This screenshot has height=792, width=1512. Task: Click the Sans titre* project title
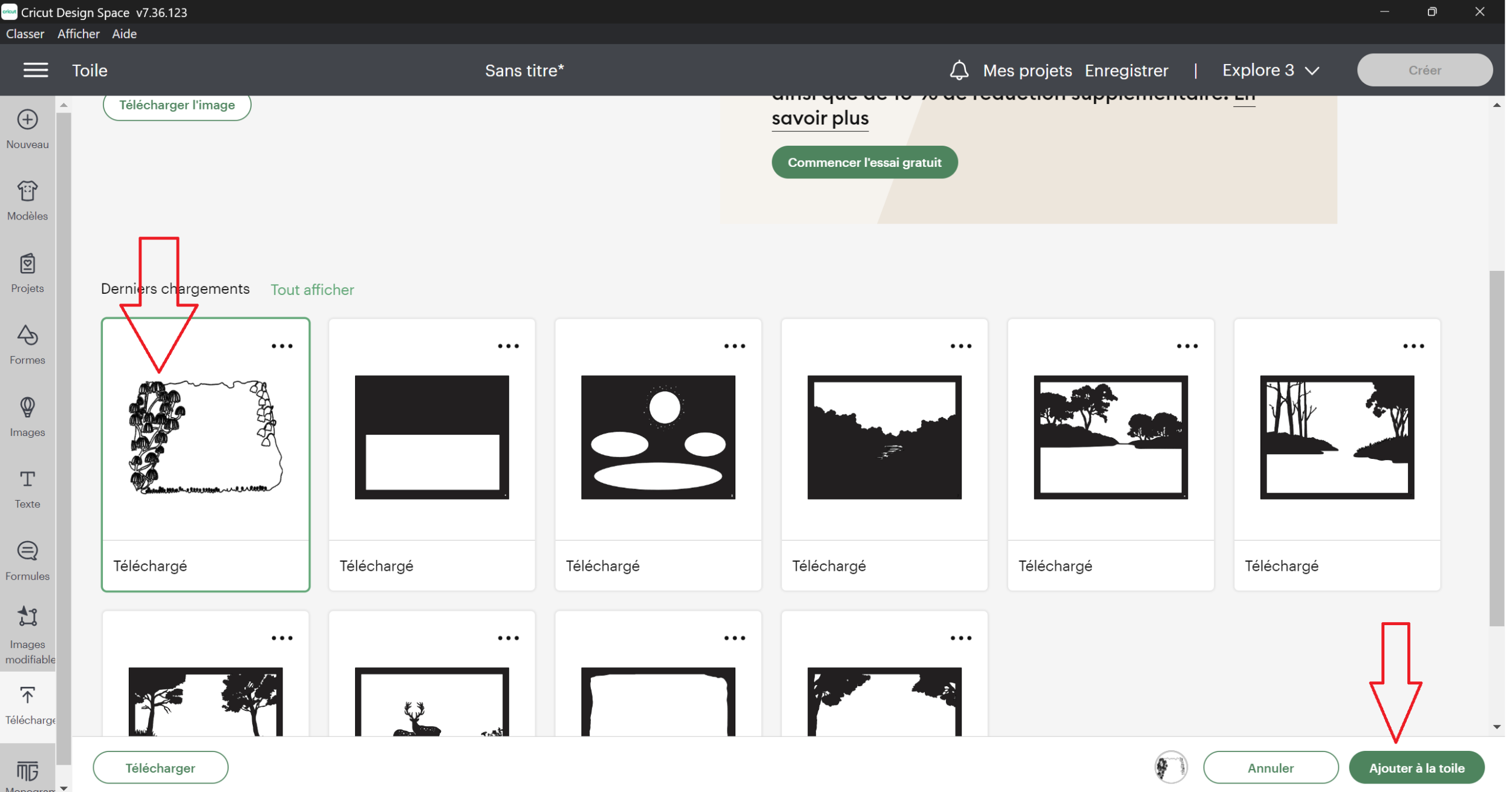click(524, 70)
